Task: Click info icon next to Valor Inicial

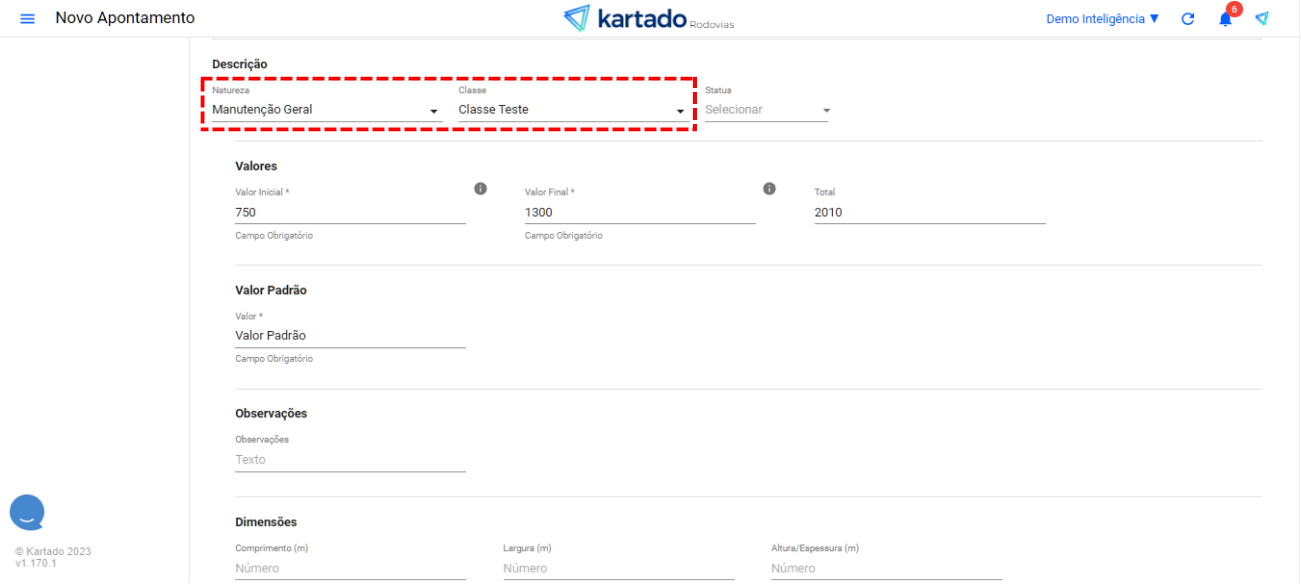Action: [480, 188]
